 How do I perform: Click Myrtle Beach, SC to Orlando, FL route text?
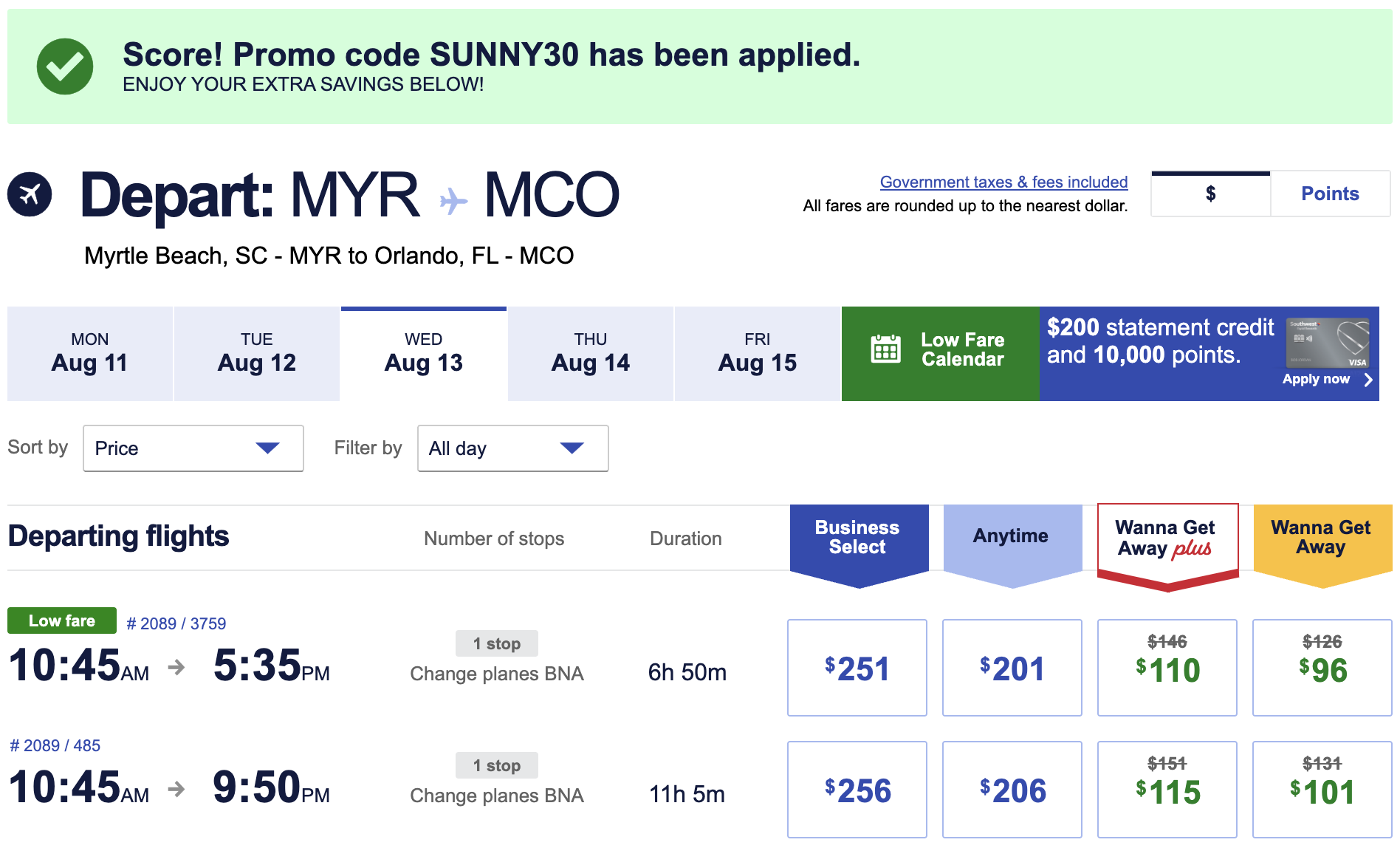pos(329,256)
